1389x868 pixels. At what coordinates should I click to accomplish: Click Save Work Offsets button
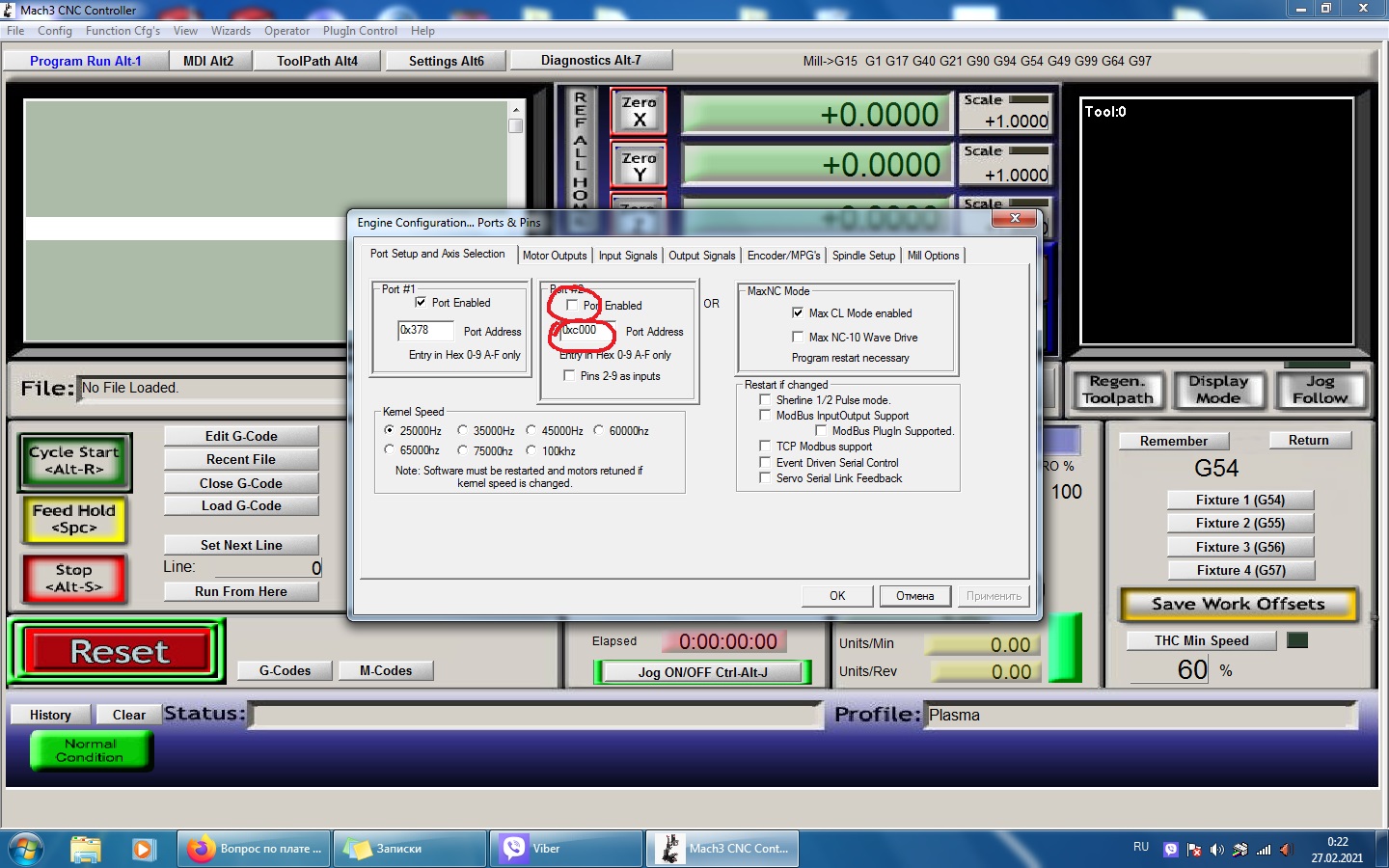click(1239, 605)
